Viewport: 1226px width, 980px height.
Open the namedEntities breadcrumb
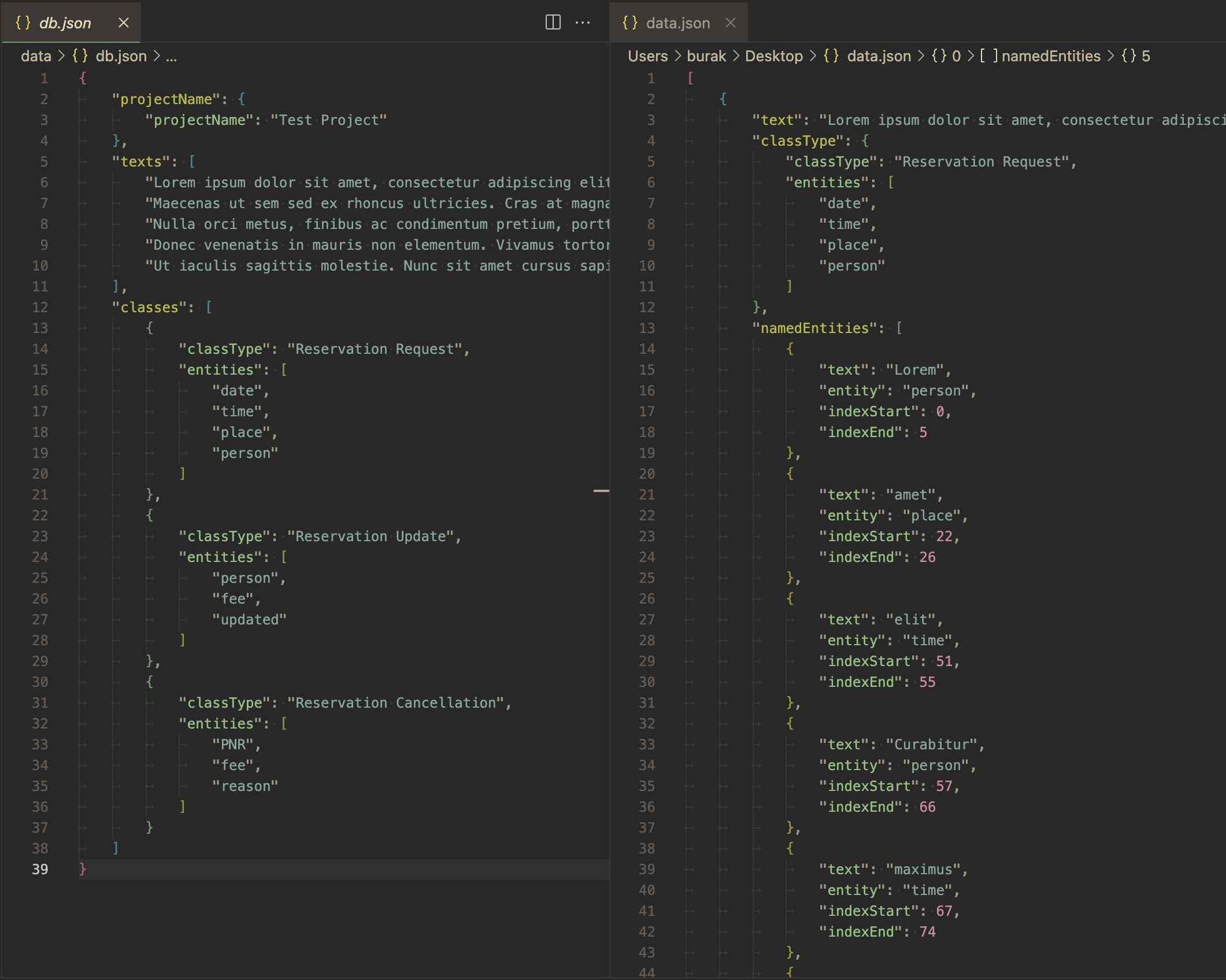(x=1051, y=56)
